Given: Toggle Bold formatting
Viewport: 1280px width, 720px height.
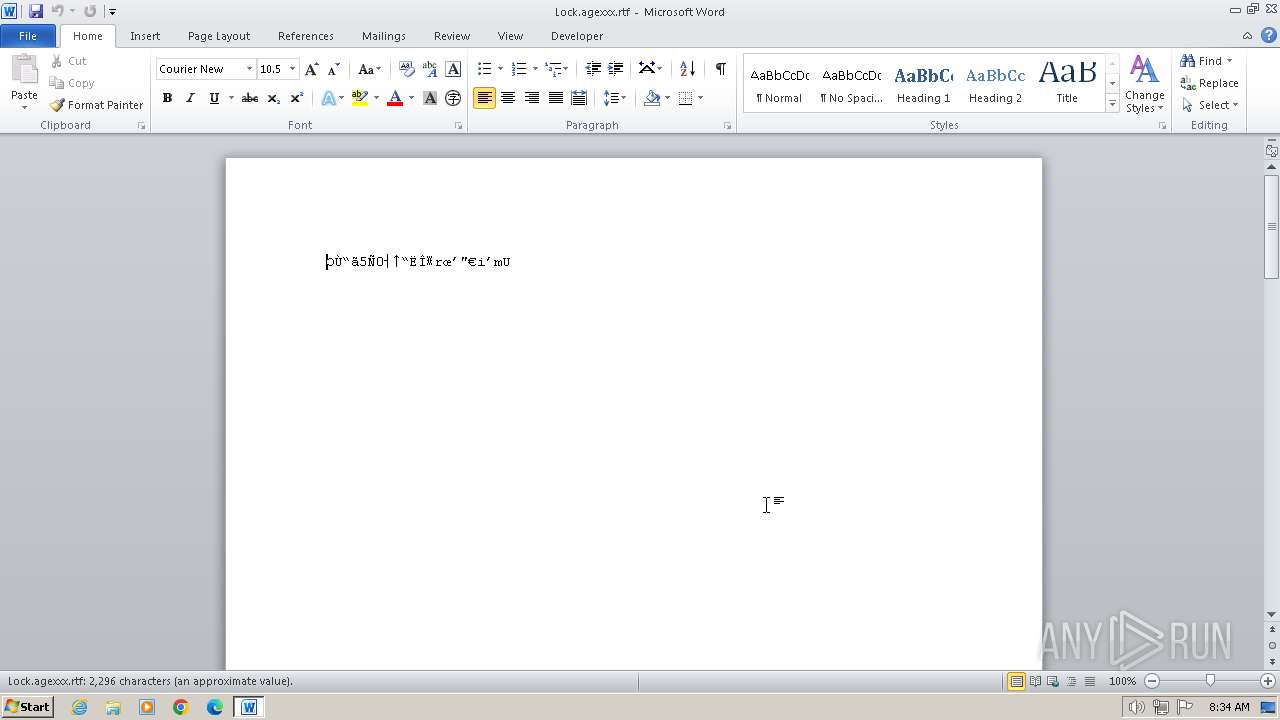Looking at the screenshot, I should [x=167, y=98].
